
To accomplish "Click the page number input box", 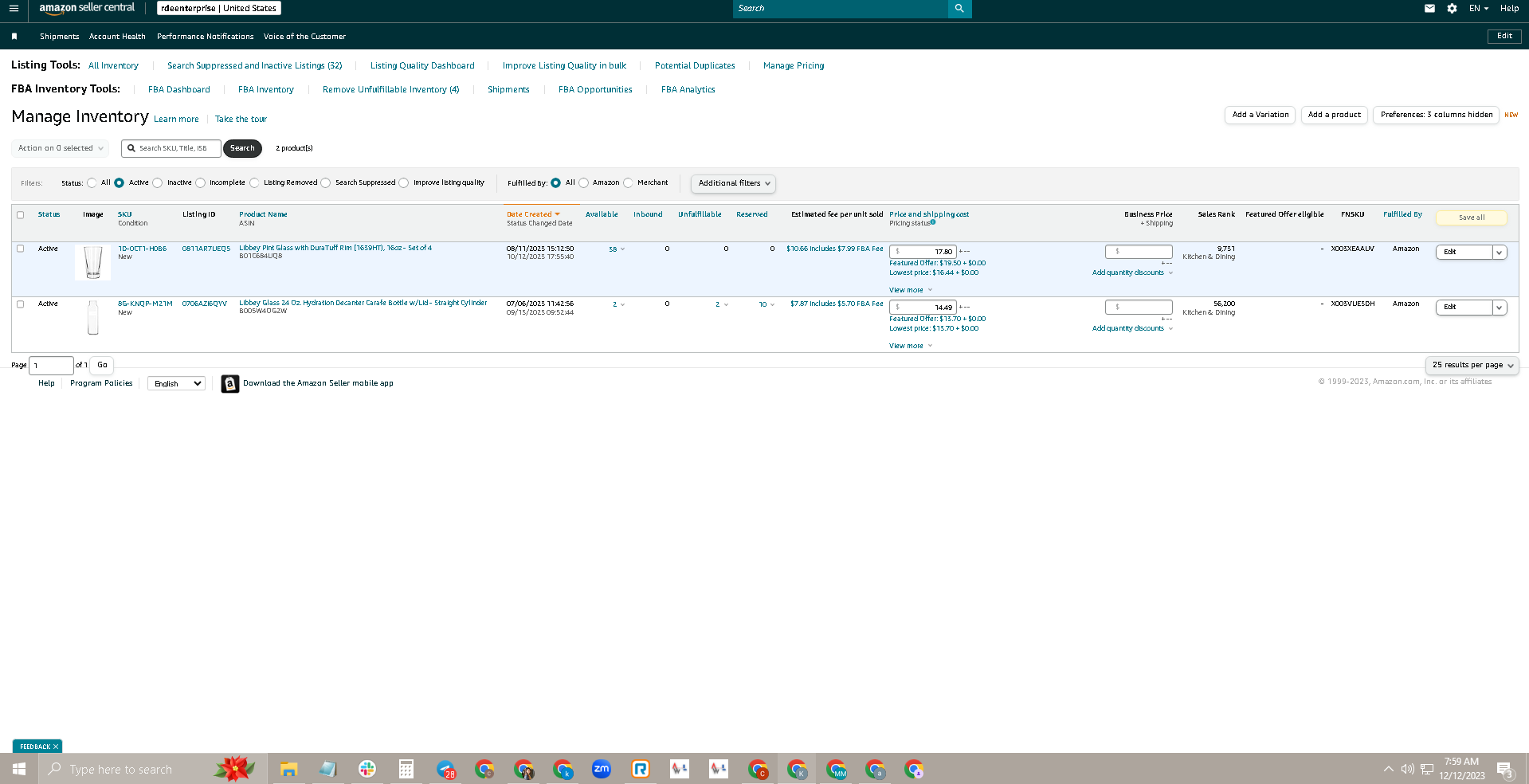I will (x=51, y=365).
